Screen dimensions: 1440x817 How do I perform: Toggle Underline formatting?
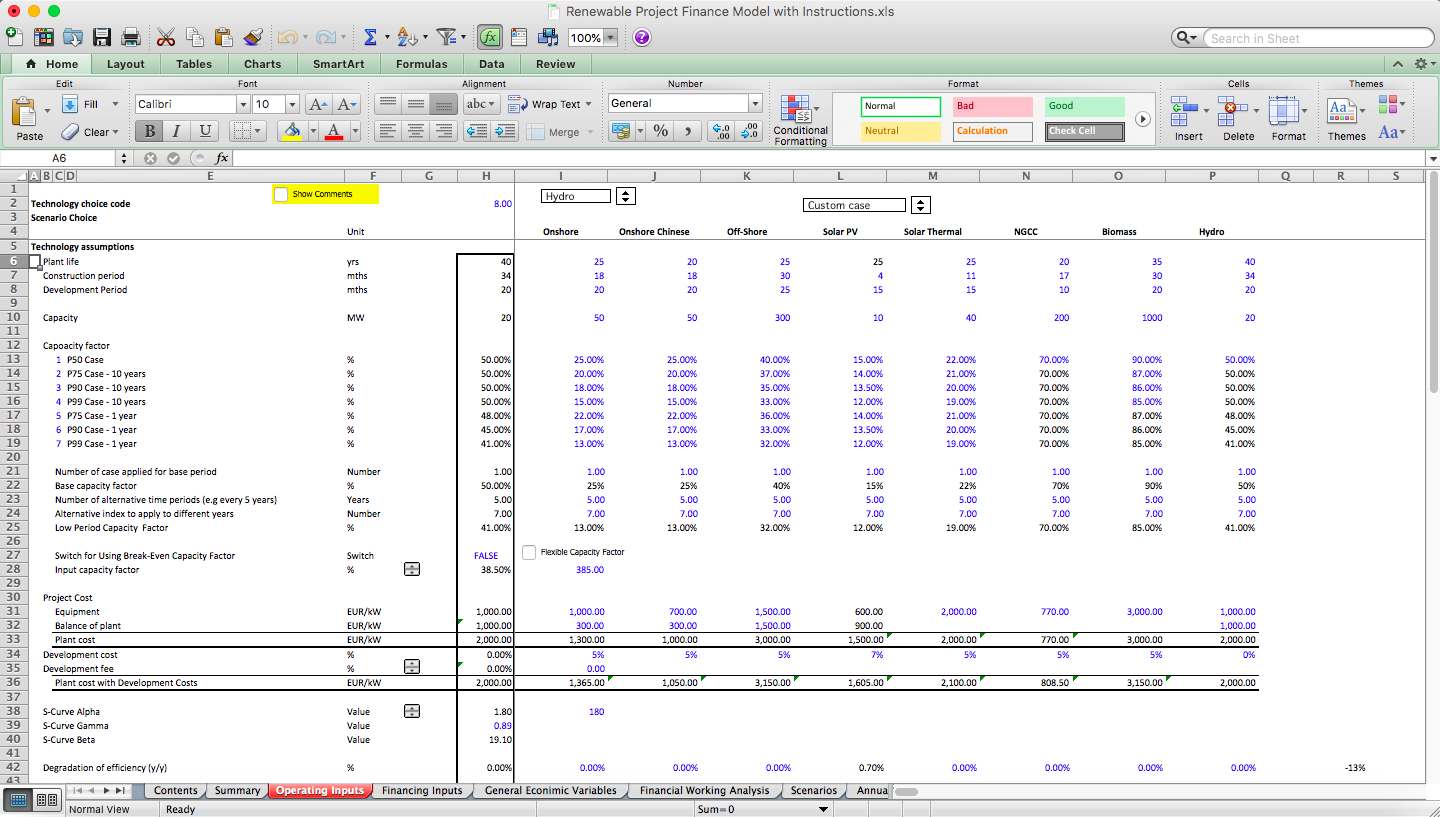(205, 131)
